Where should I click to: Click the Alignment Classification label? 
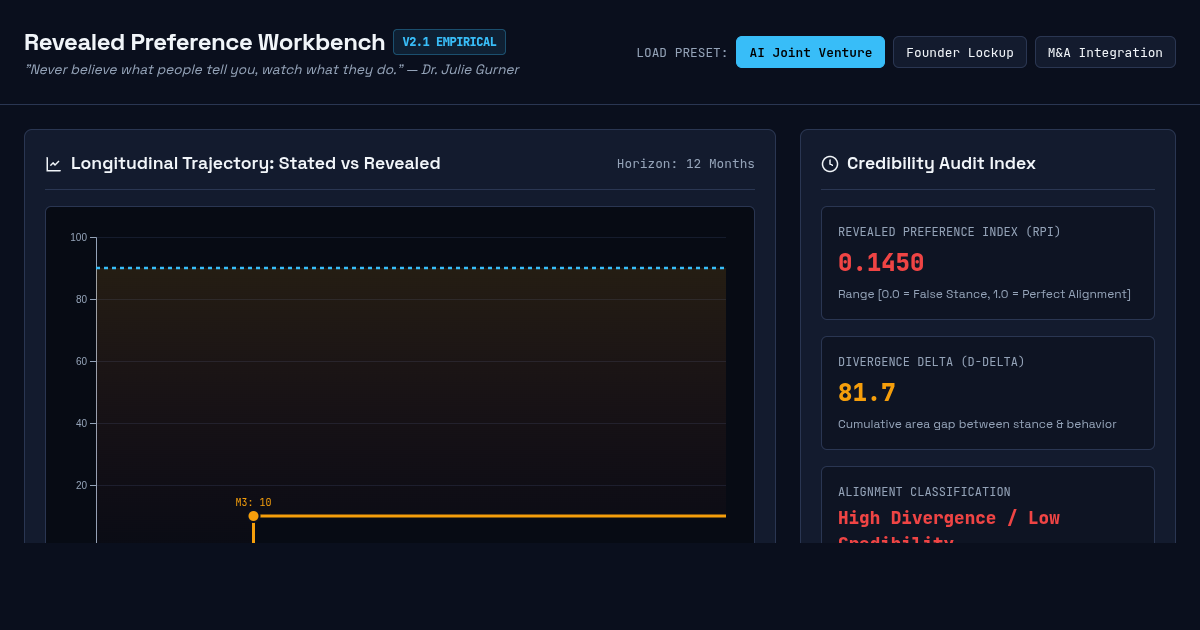coord(924,492)
